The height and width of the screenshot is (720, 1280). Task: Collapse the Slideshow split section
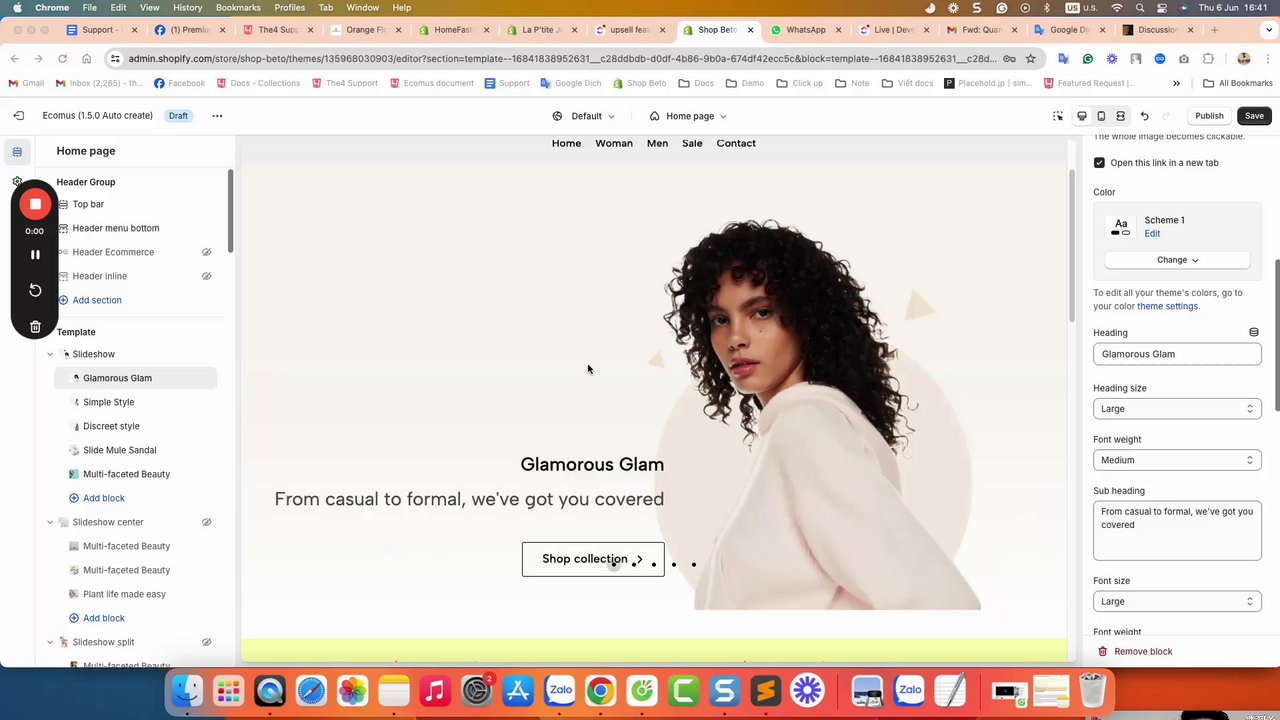[50, 642]
